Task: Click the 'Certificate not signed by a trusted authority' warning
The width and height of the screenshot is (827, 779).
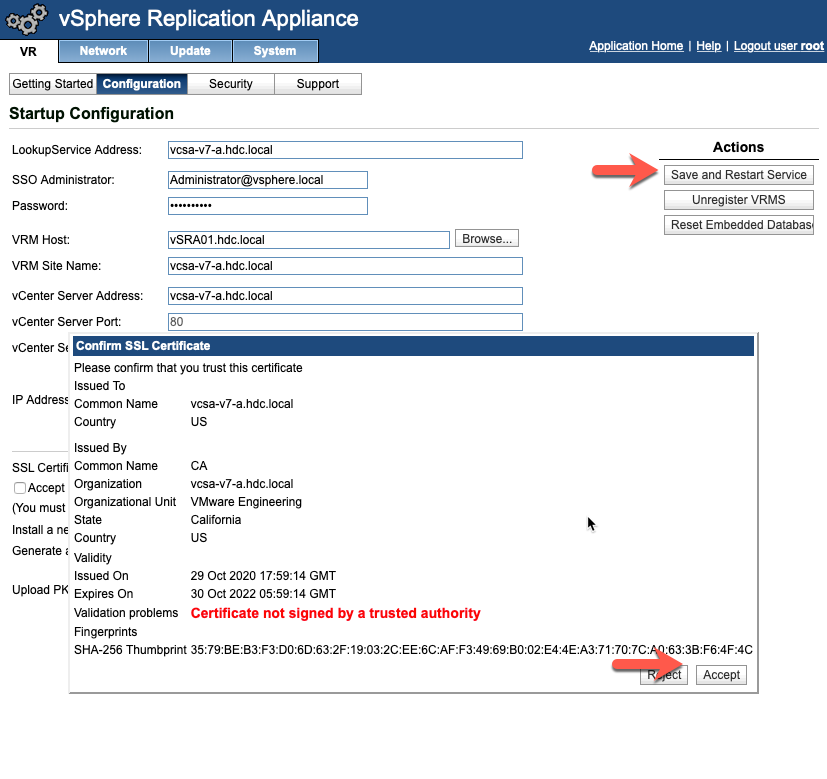Action: coord(335,613)
